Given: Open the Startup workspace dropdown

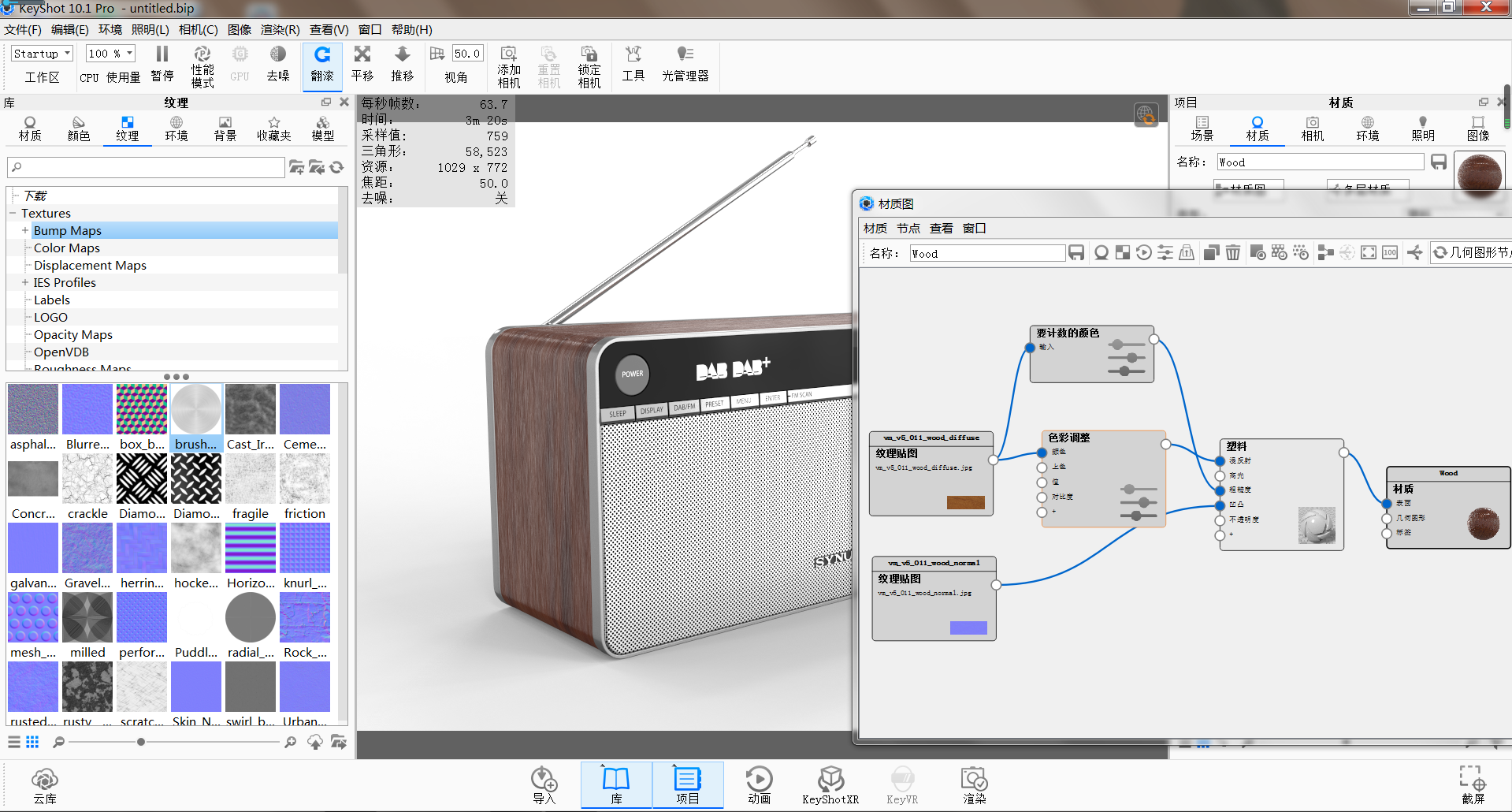Looking at the screenshot, I should click(42, 54).
